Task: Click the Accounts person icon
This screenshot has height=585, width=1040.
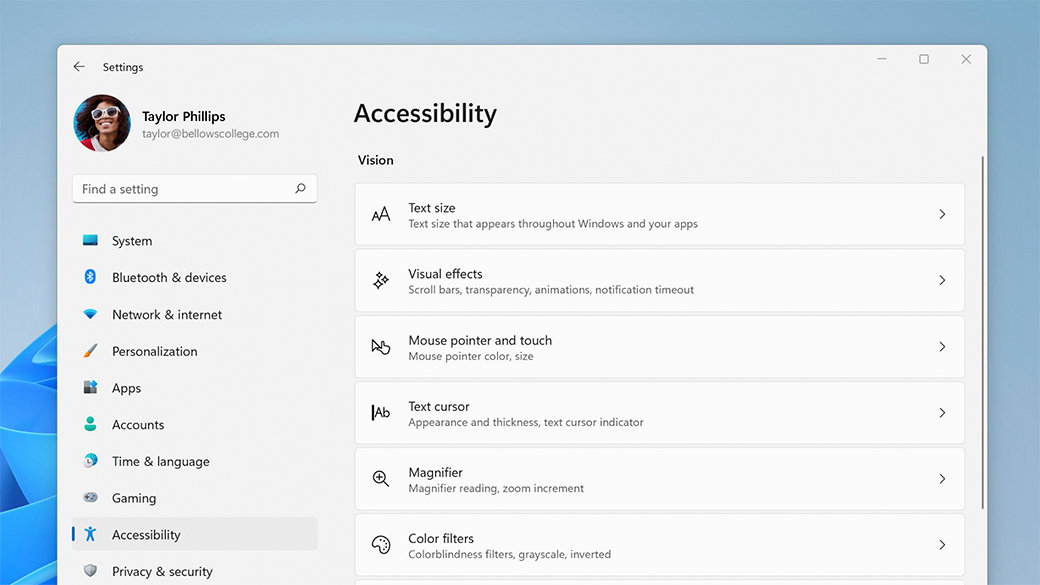Action: [x=90, y=424]
